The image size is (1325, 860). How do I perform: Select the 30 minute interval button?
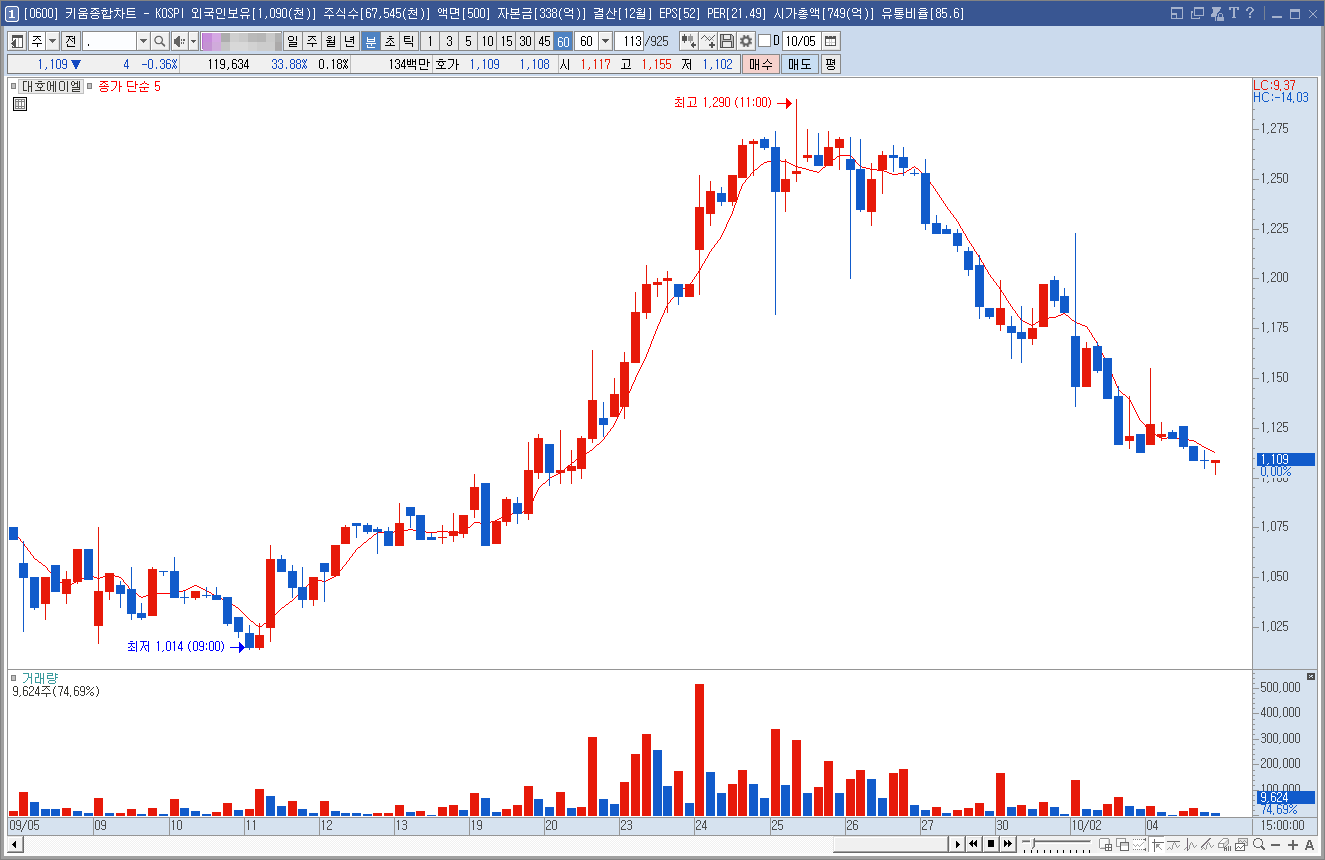(x=525, y=41)
